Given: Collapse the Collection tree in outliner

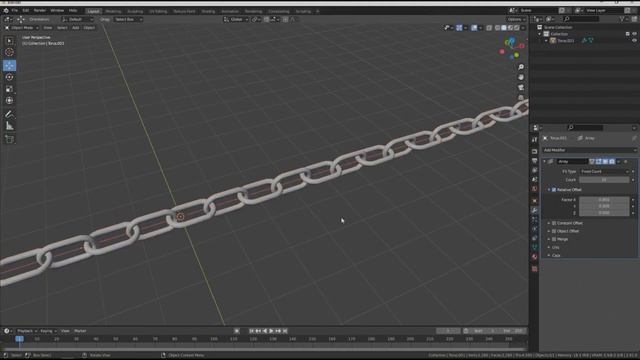Looking at the screenshot, I should click(540, 34).
